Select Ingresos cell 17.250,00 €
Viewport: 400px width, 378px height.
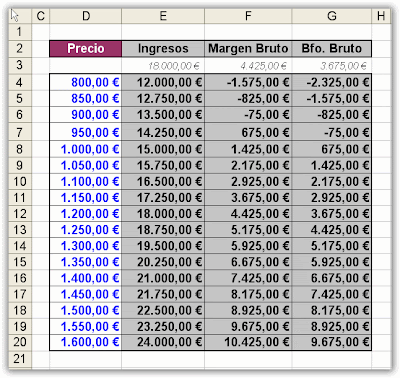pyautogui.click(x=163, y=198)
